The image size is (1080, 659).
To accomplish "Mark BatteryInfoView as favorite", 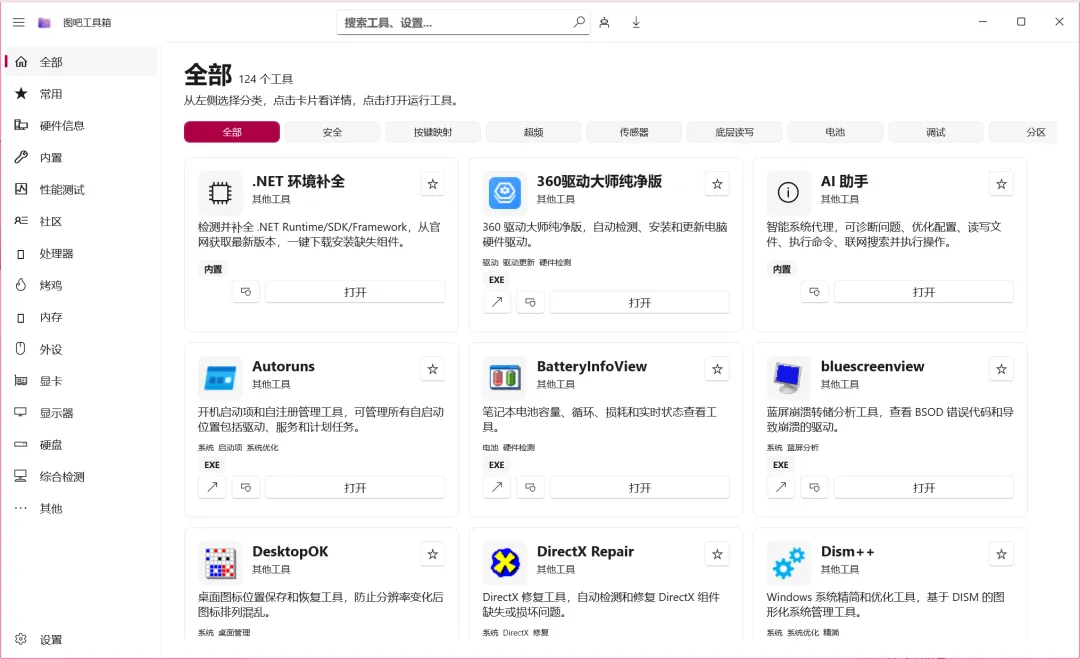I will [717, 369].
